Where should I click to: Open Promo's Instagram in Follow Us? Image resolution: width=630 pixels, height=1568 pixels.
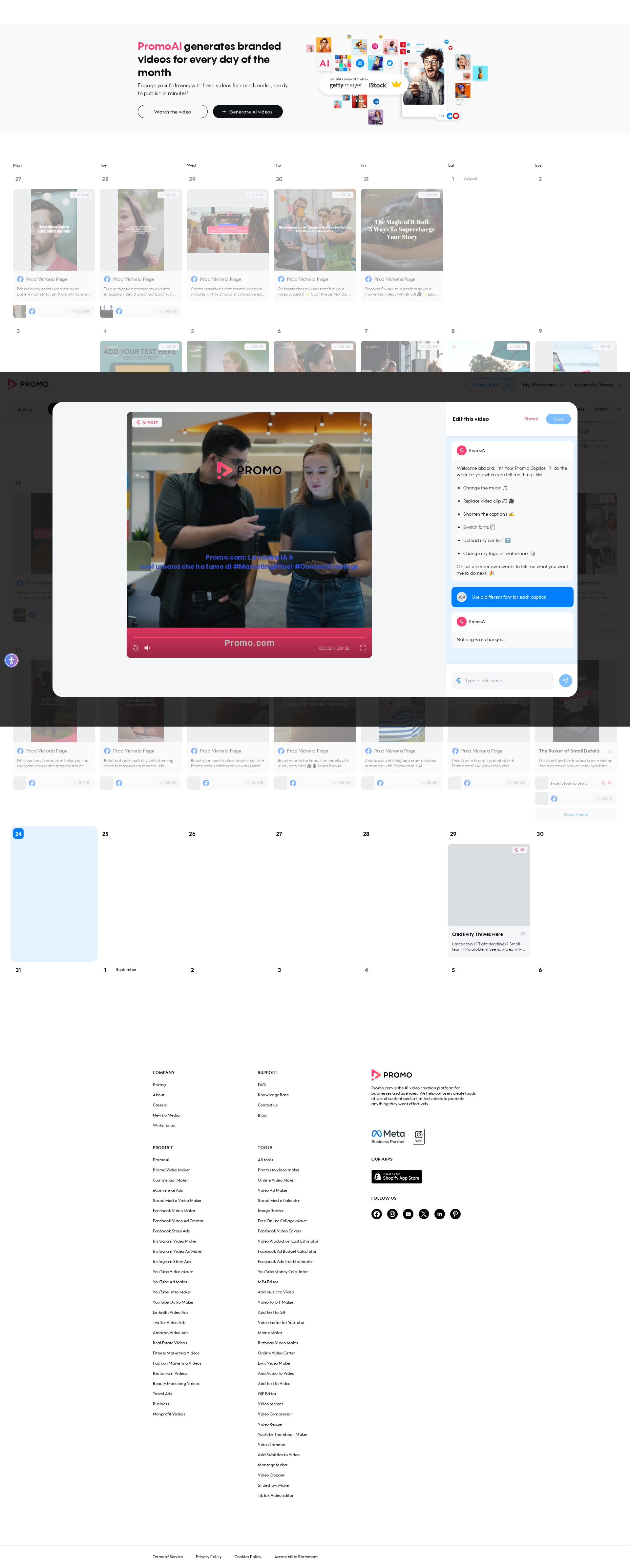pyautogui.click(x=393, y=1214)
